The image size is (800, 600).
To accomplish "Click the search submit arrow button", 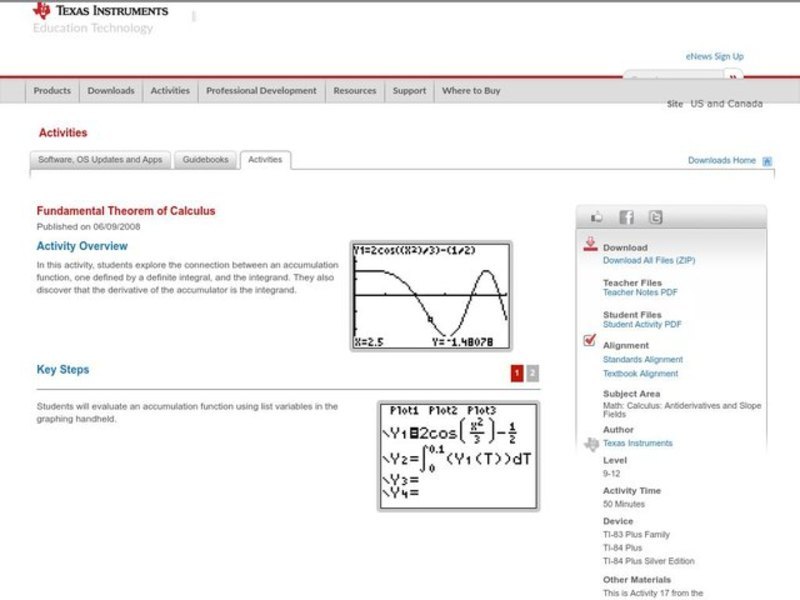I will click(733, 77).
